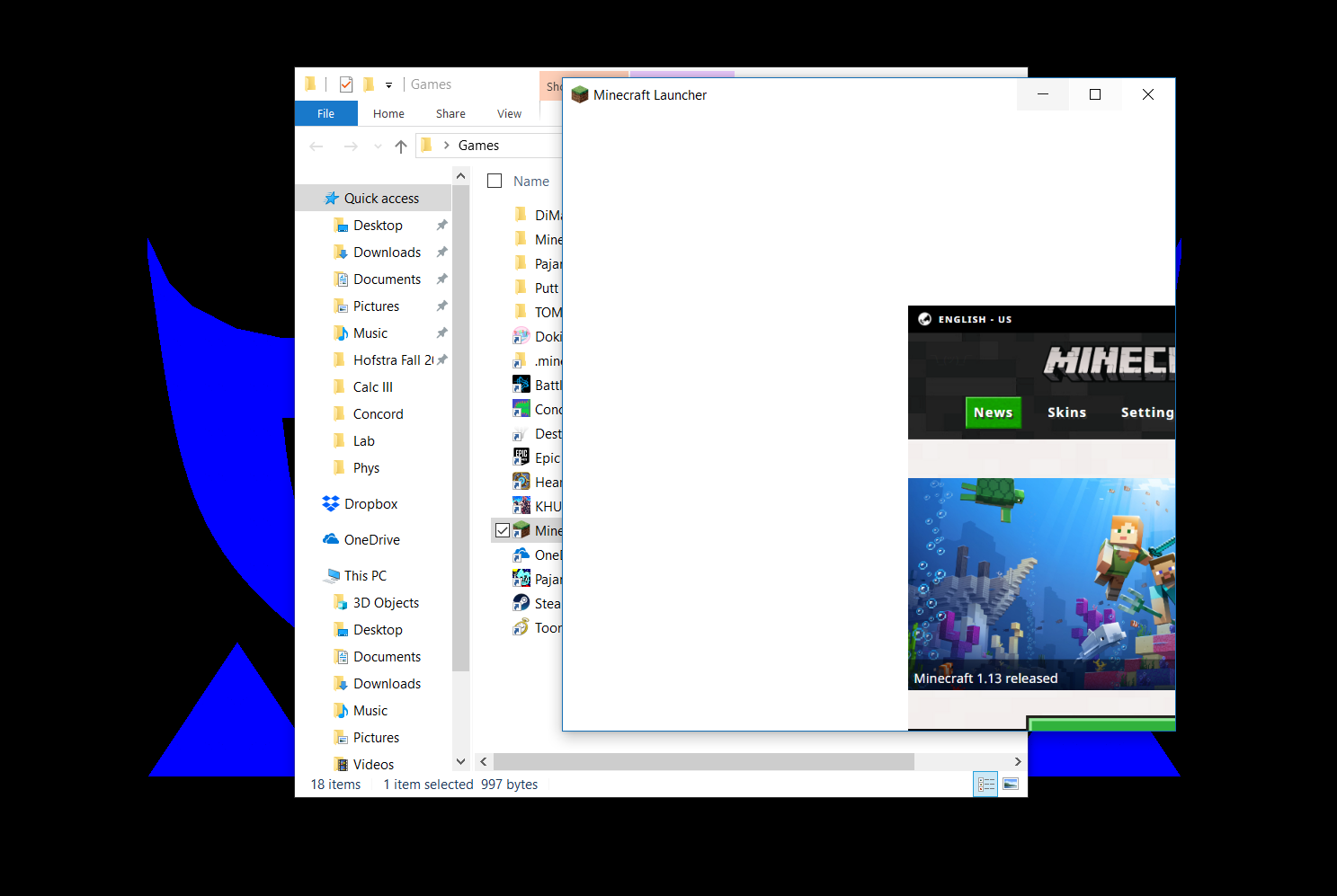Go up one folder level with the up arrow
This screenshot has width=1337, height=896.
(x=401, y=146)
